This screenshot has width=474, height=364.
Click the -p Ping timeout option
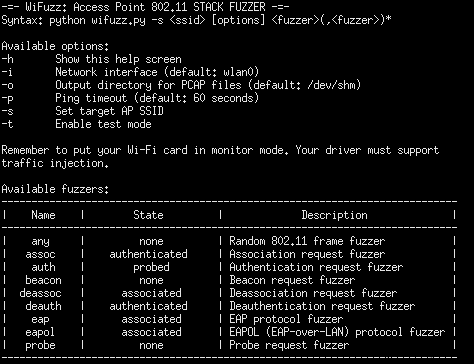tap(130, 98)
